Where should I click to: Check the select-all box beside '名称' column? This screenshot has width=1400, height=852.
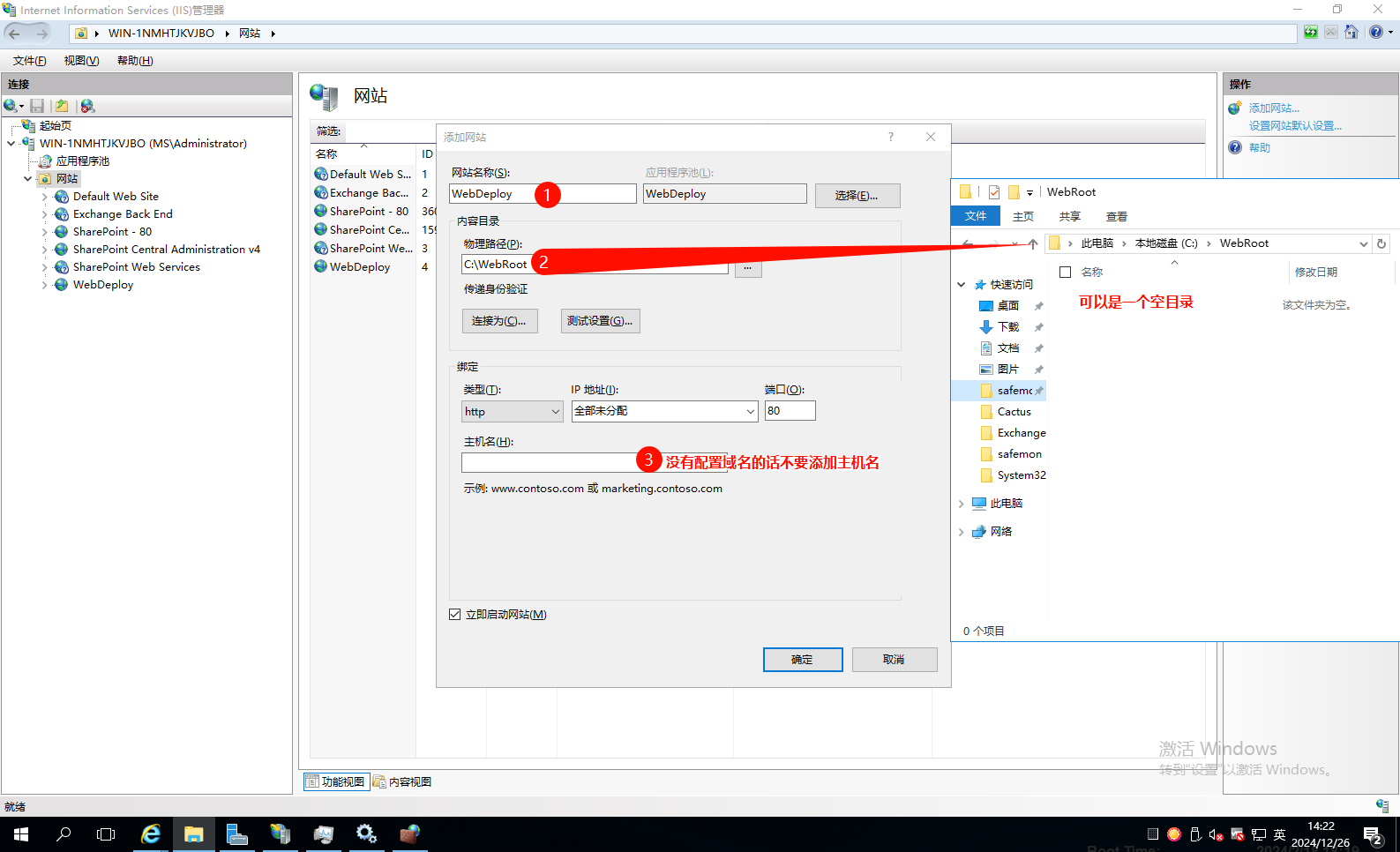point(1066,273)
